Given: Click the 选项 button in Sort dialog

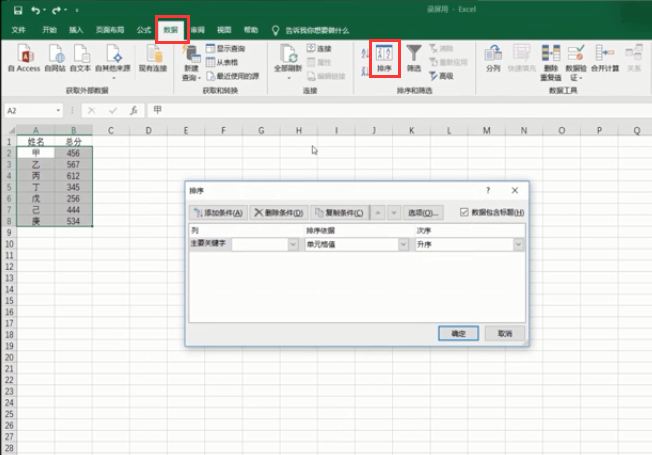Looking at the screenshot, I should (422, 213).
